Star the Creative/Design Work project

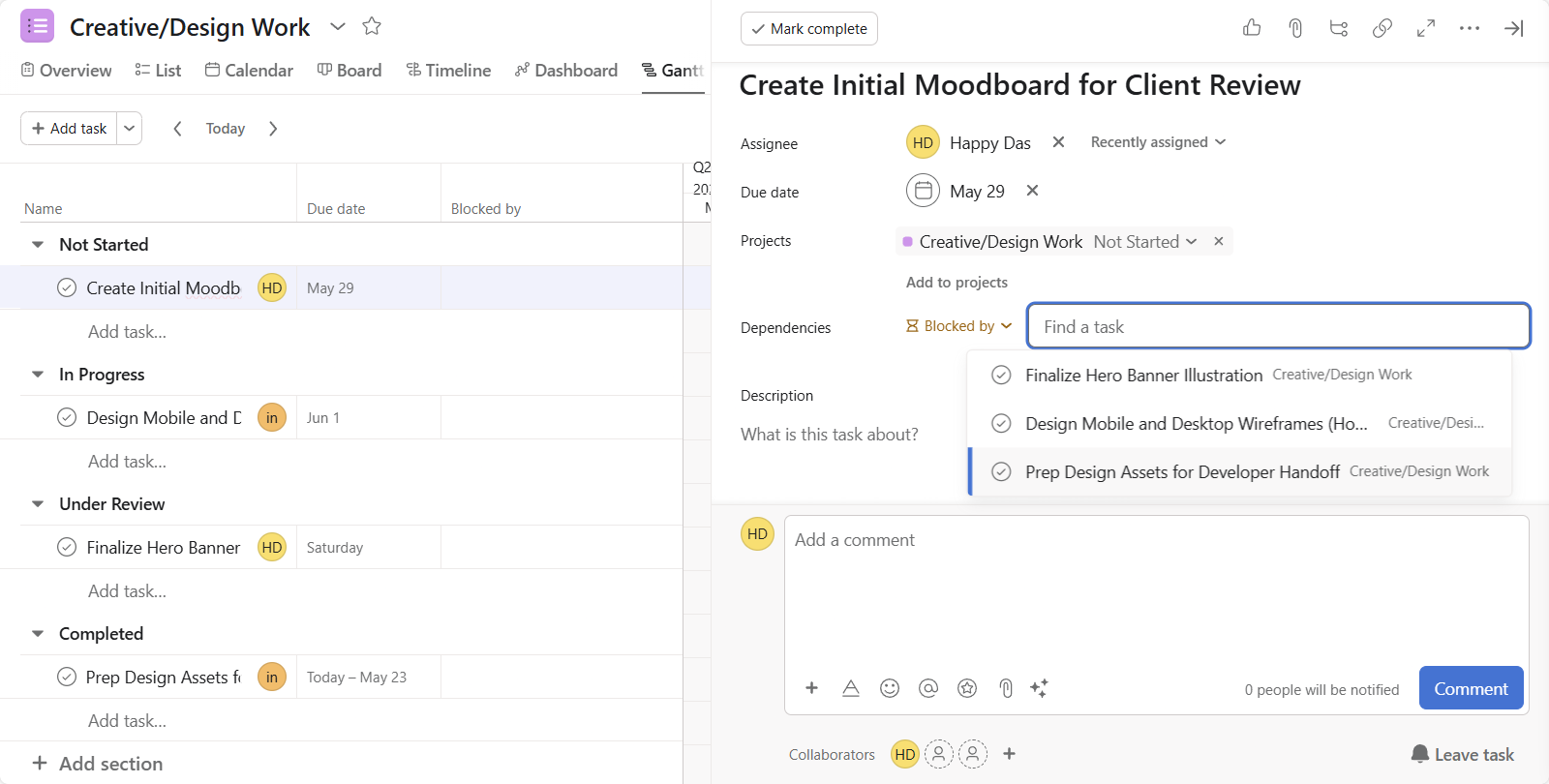372,26
